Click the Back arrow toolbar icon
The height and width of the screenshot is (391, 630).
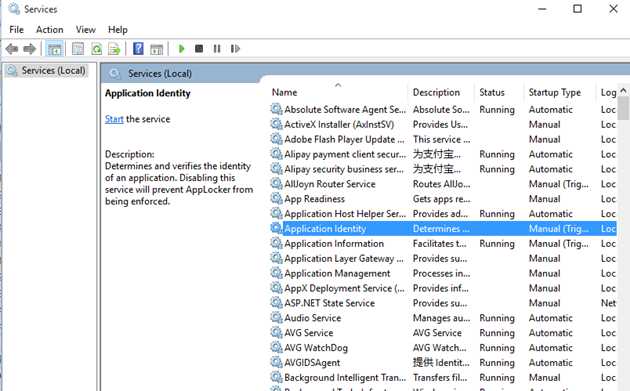click(12, 49)
